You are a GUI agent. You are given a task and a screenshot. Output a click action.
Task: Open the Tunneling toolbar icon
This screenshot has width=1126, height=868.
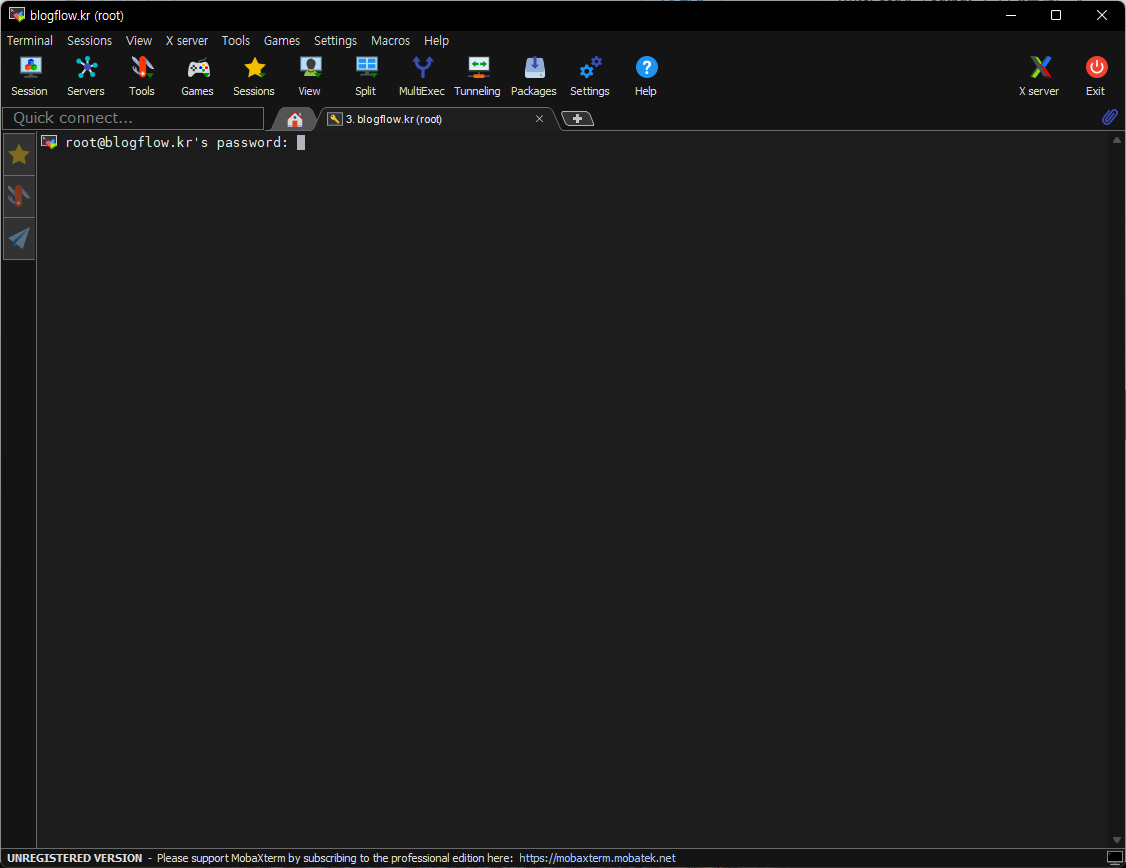click(x=478, y=76)
